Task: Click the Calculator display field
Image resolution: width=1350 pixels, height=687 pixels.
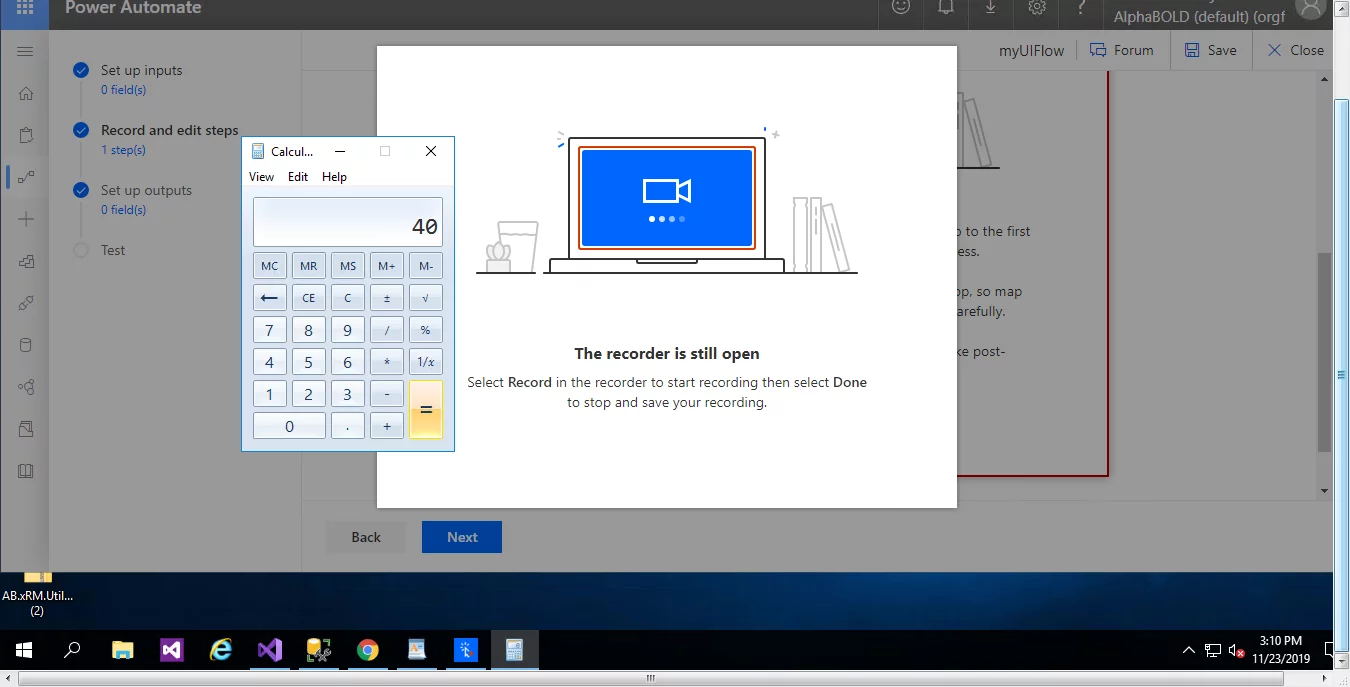Action: coord(348,222)
